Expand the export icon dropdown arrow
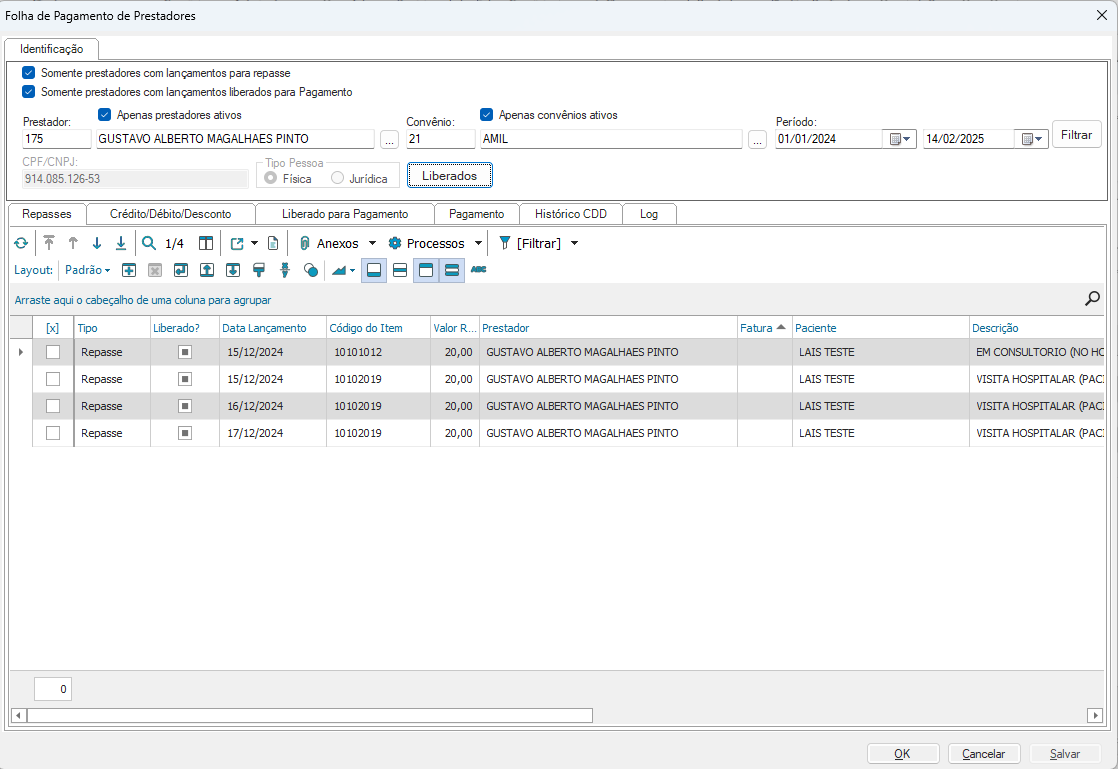 coord(255,244)
